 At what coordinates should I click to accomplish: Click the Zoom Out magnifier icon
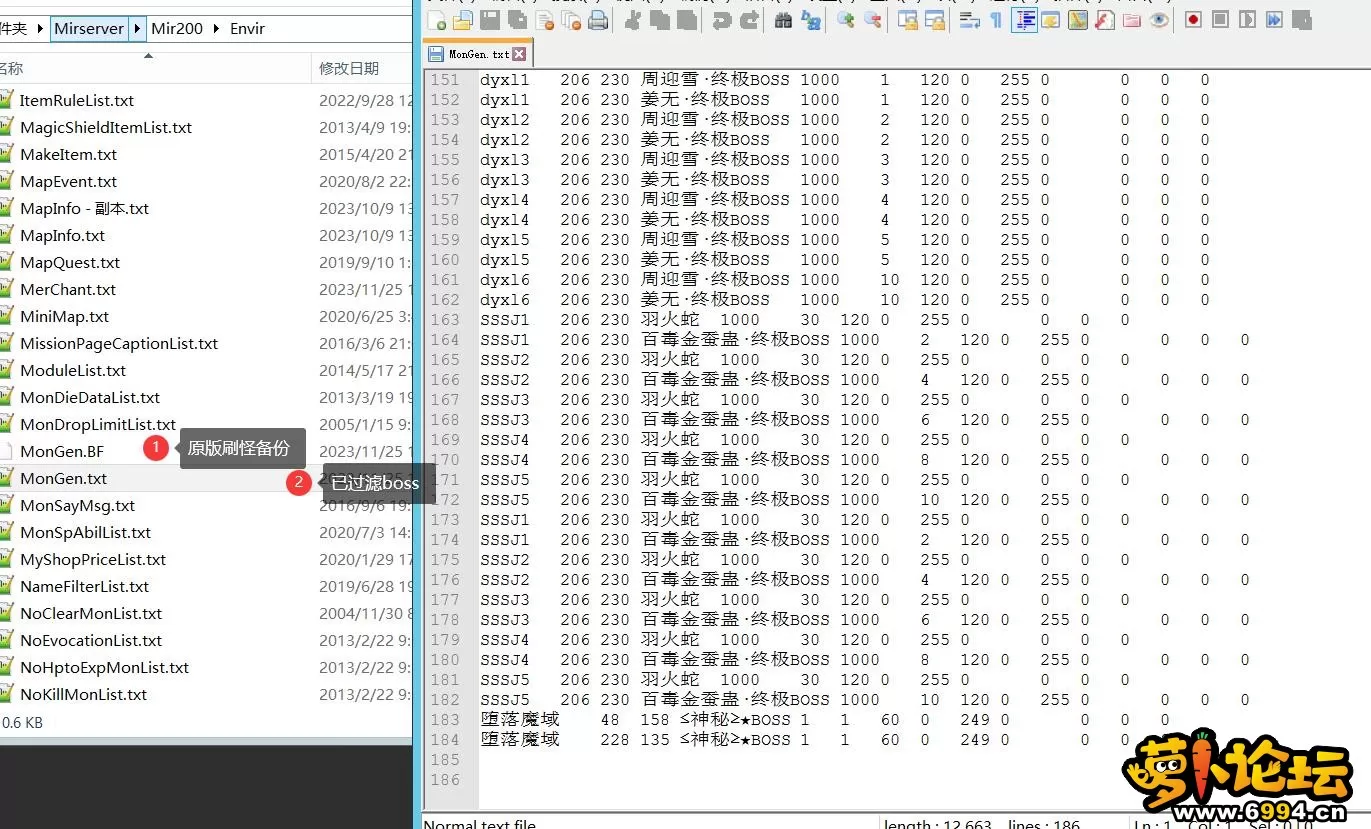873,19
